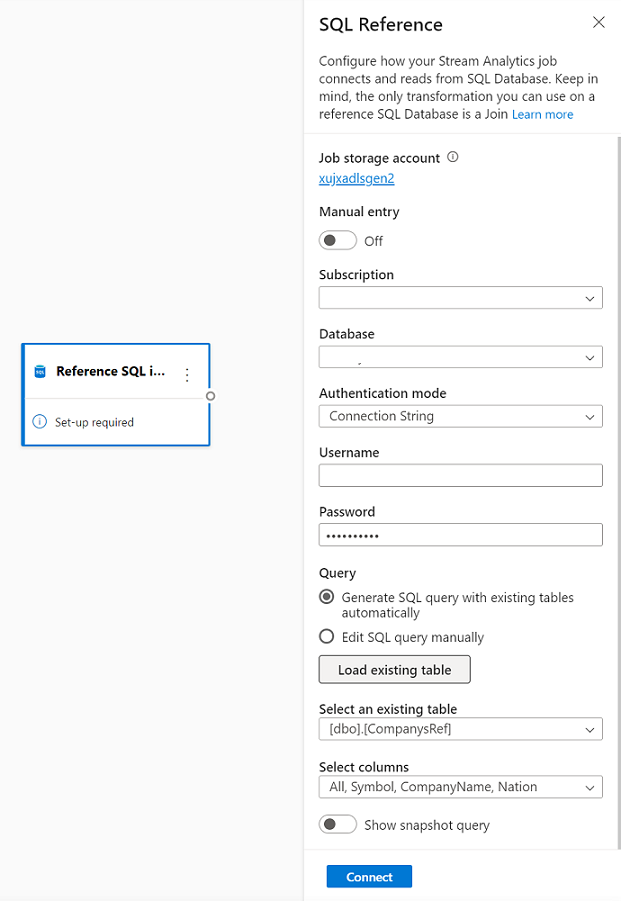The image size is (621, 901).
Task: Expand the Select an existing table dropdown
Action: (460, 729)
